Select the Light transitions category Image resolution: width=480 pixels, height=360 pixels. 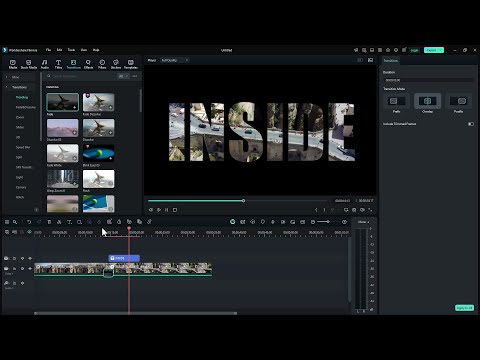[19, 177]
